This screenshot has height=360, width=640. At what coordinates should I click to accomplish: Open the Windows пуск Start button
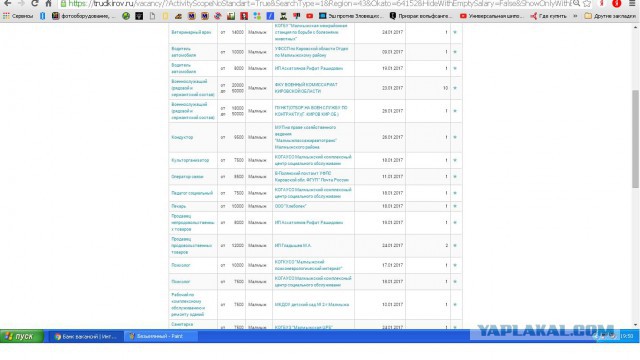[21, 336]
